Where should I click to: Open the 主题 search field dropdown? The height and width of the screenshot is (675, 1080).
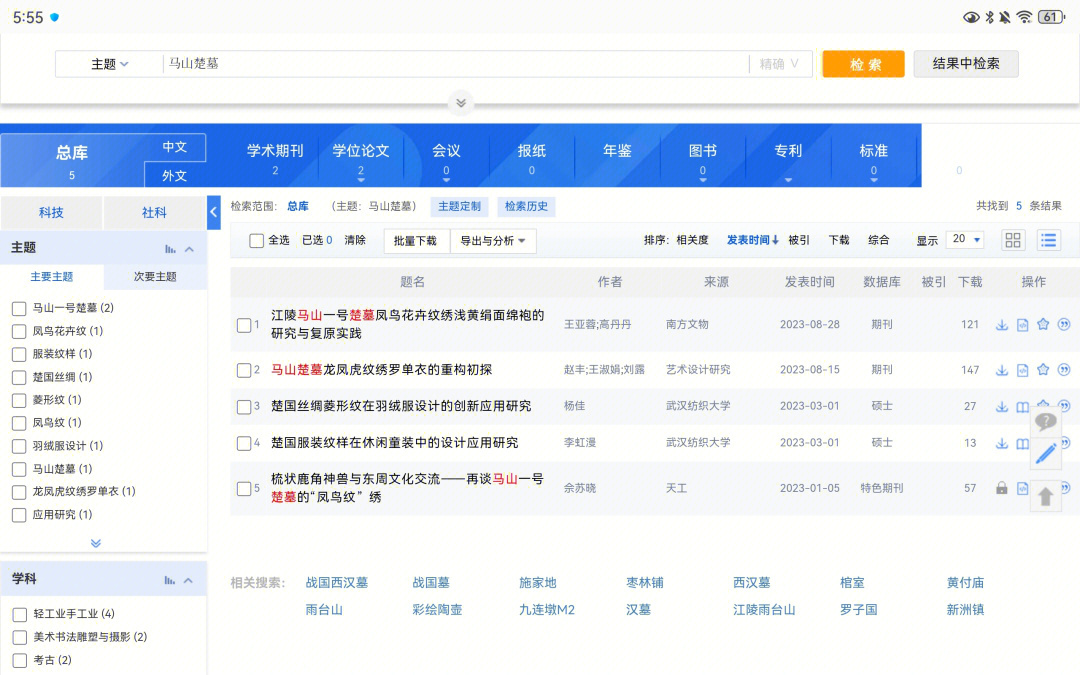[110, 64]
